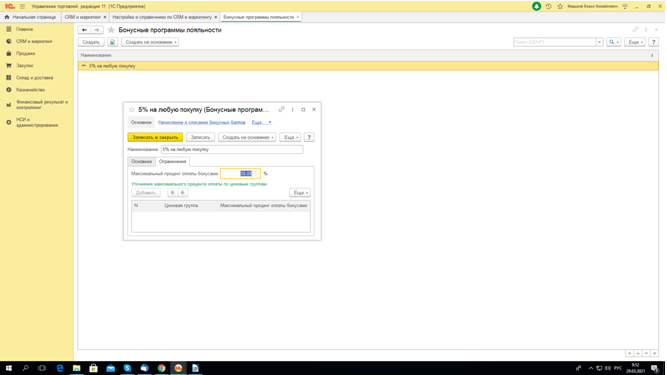This screenshot has width=667, height=375.
Task: Open notifications bell icon in title bar
Action: (536, 6)
